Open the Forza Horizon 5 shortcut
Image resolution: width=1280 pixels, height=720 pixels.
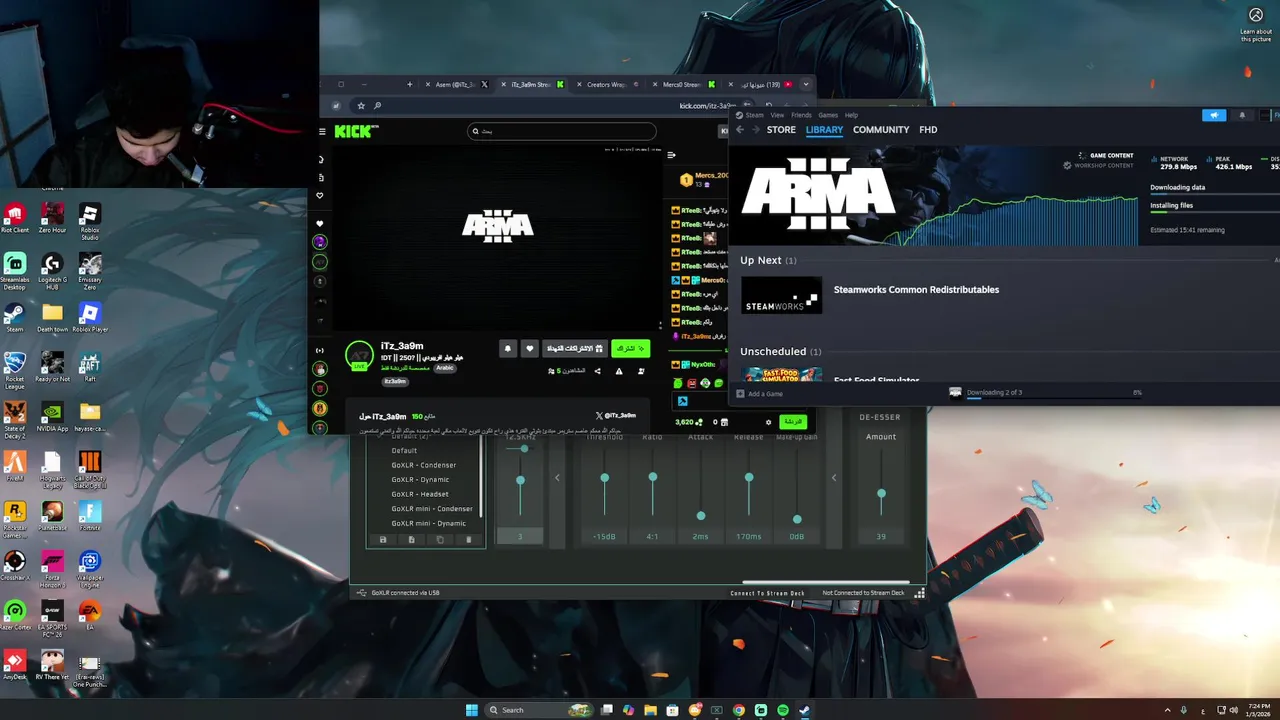pos(52,569)
